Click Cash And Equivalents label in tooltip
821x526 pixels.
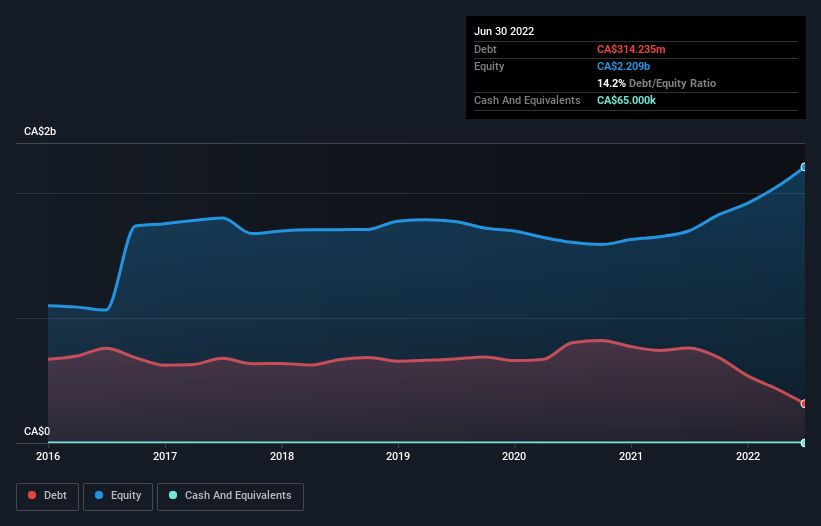[527, 100]
